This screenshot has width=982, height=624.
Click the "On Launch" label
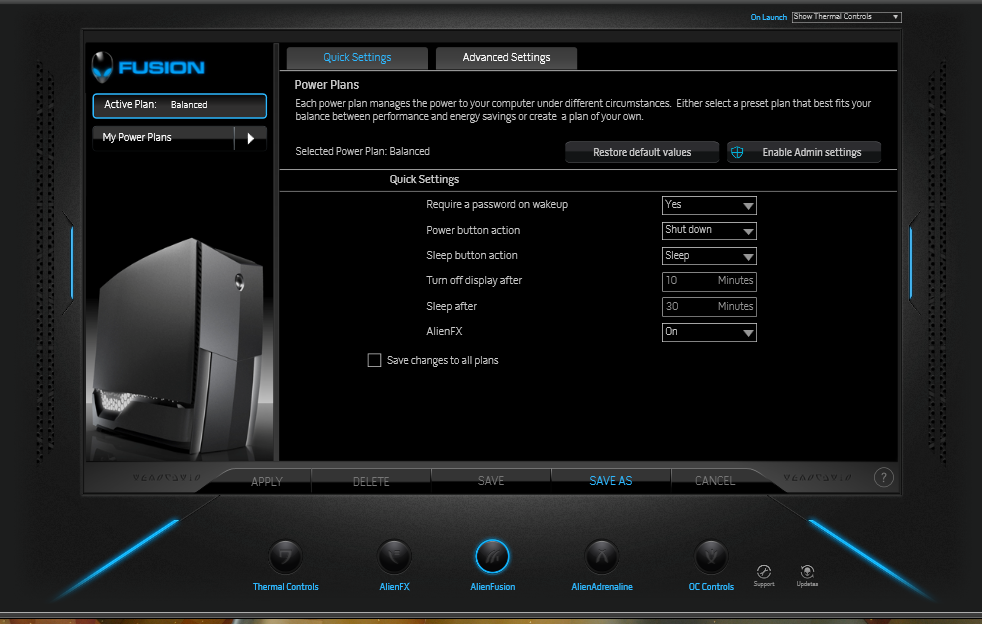point(768,17)
